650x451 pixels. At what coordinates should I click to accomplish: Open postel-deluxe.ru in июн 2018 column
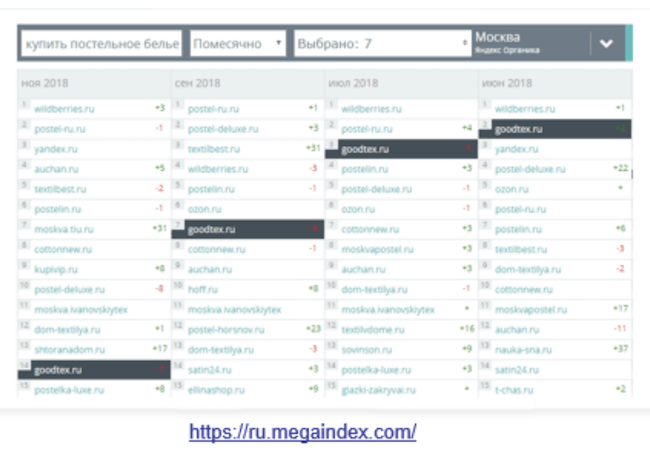pyautogui.click(x=530, y=169)
